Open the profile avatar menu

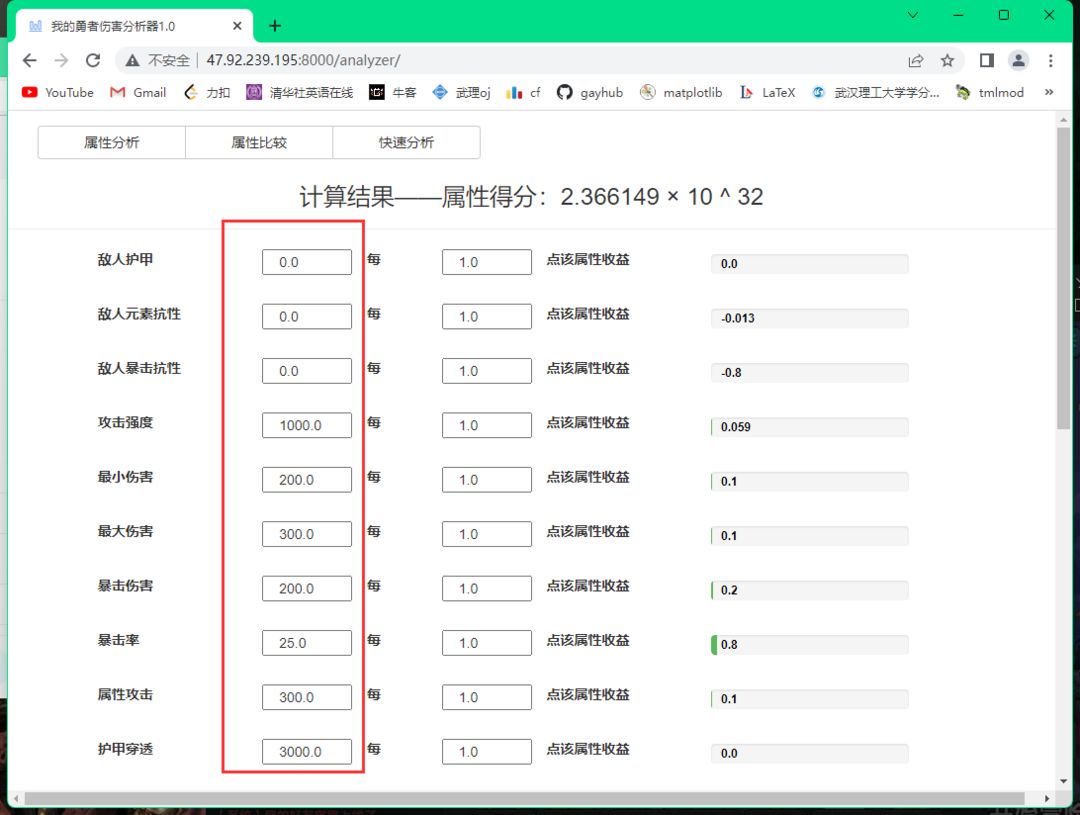[1018, 61]
